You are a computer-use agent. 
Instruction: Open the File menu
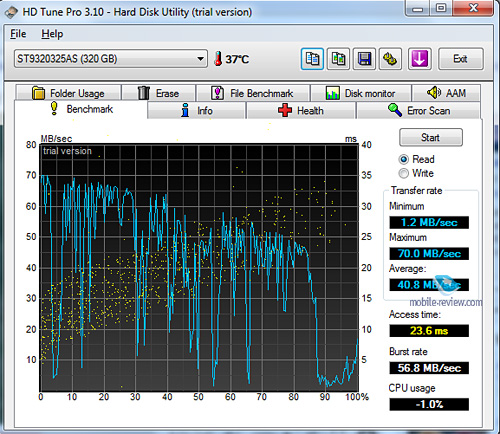coord(18,34)
